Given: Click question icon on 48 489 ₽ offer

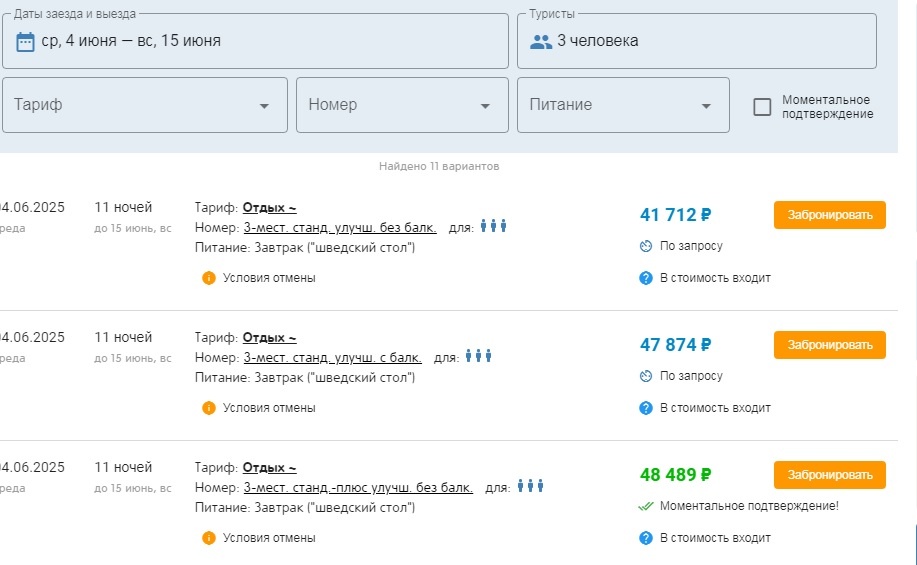Looking at the screenshot, I should [x=646, y=538].
